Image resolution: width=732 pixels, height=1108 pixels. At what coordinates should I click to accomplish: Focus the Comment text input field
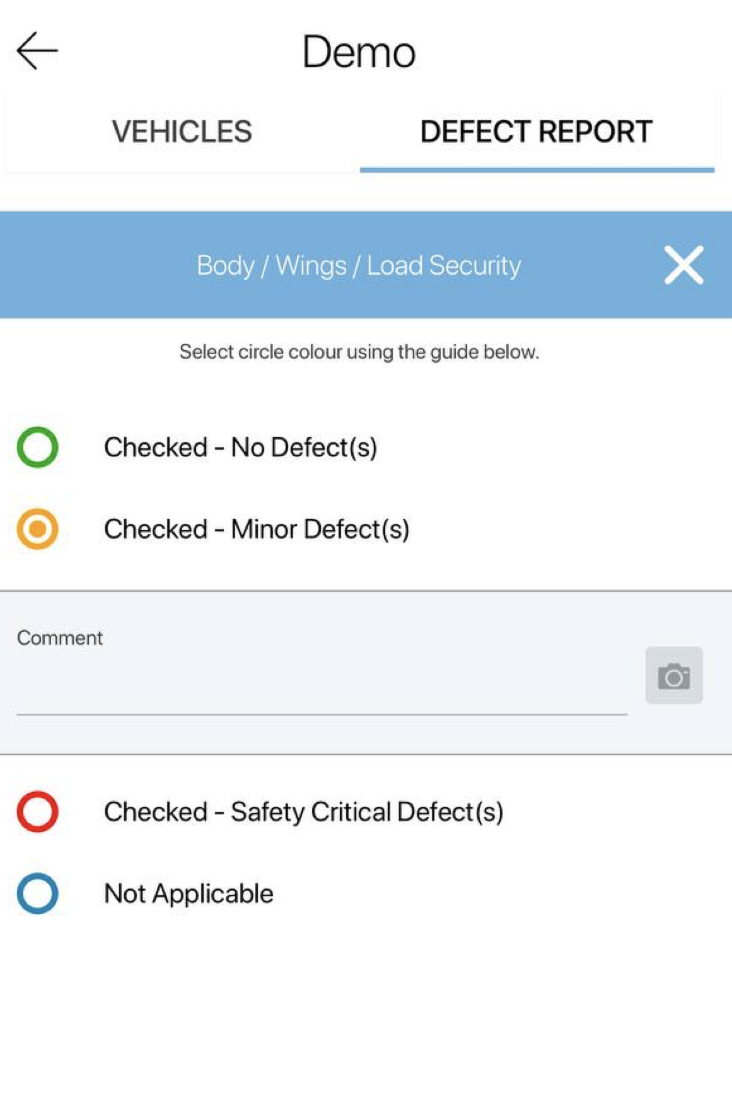coord(320,692)
